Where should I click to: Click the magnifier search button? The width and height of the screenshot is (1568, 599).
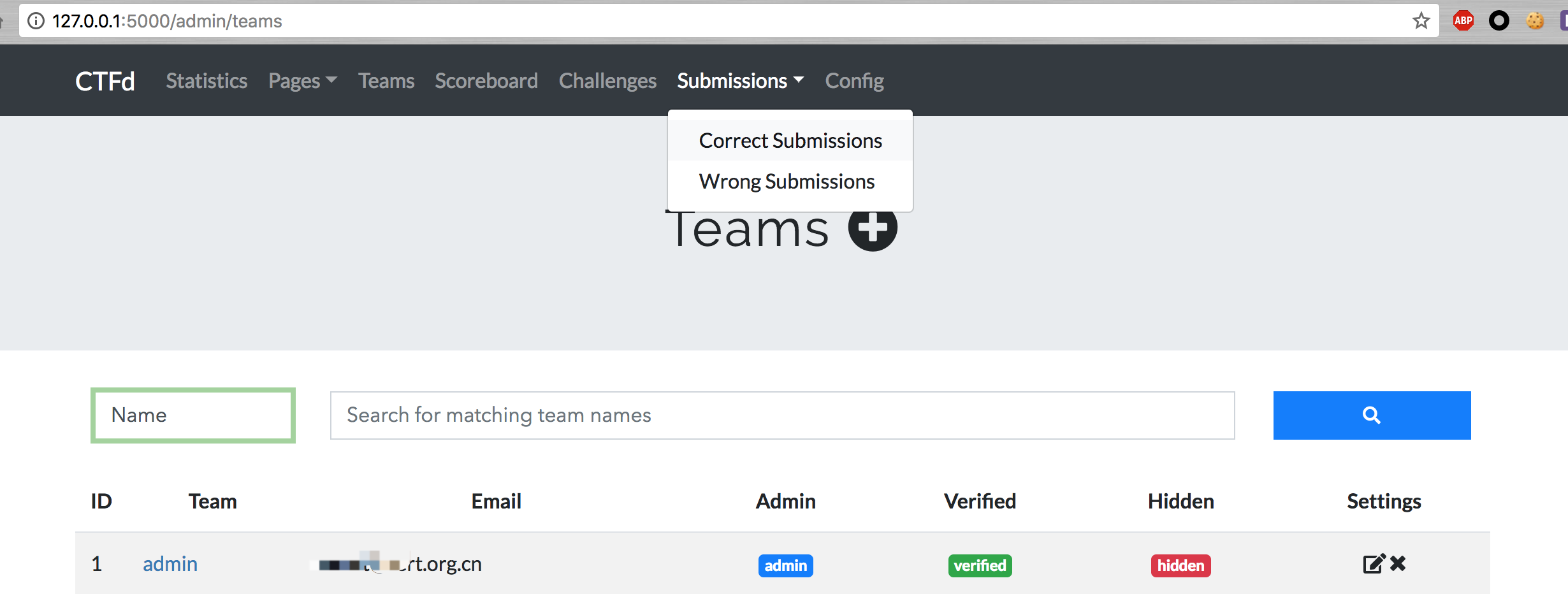[x=1372, y=415]
